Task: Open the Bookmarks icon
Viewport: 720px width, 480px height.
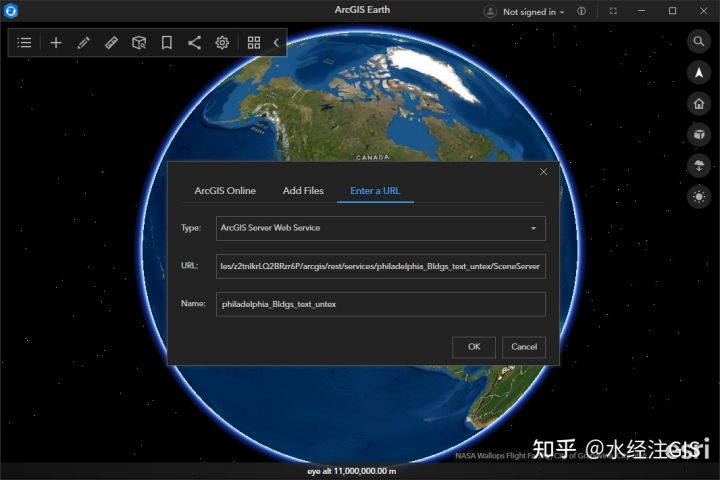Action: coord(167,43)
